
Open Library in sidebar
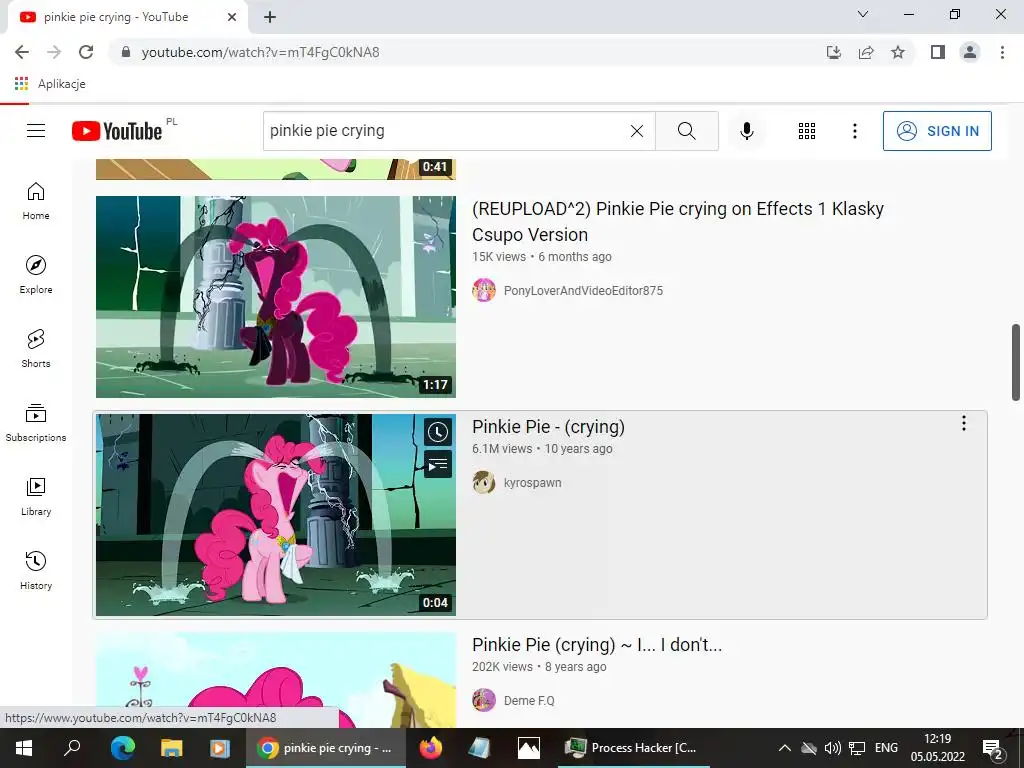(x=36, y=497)
